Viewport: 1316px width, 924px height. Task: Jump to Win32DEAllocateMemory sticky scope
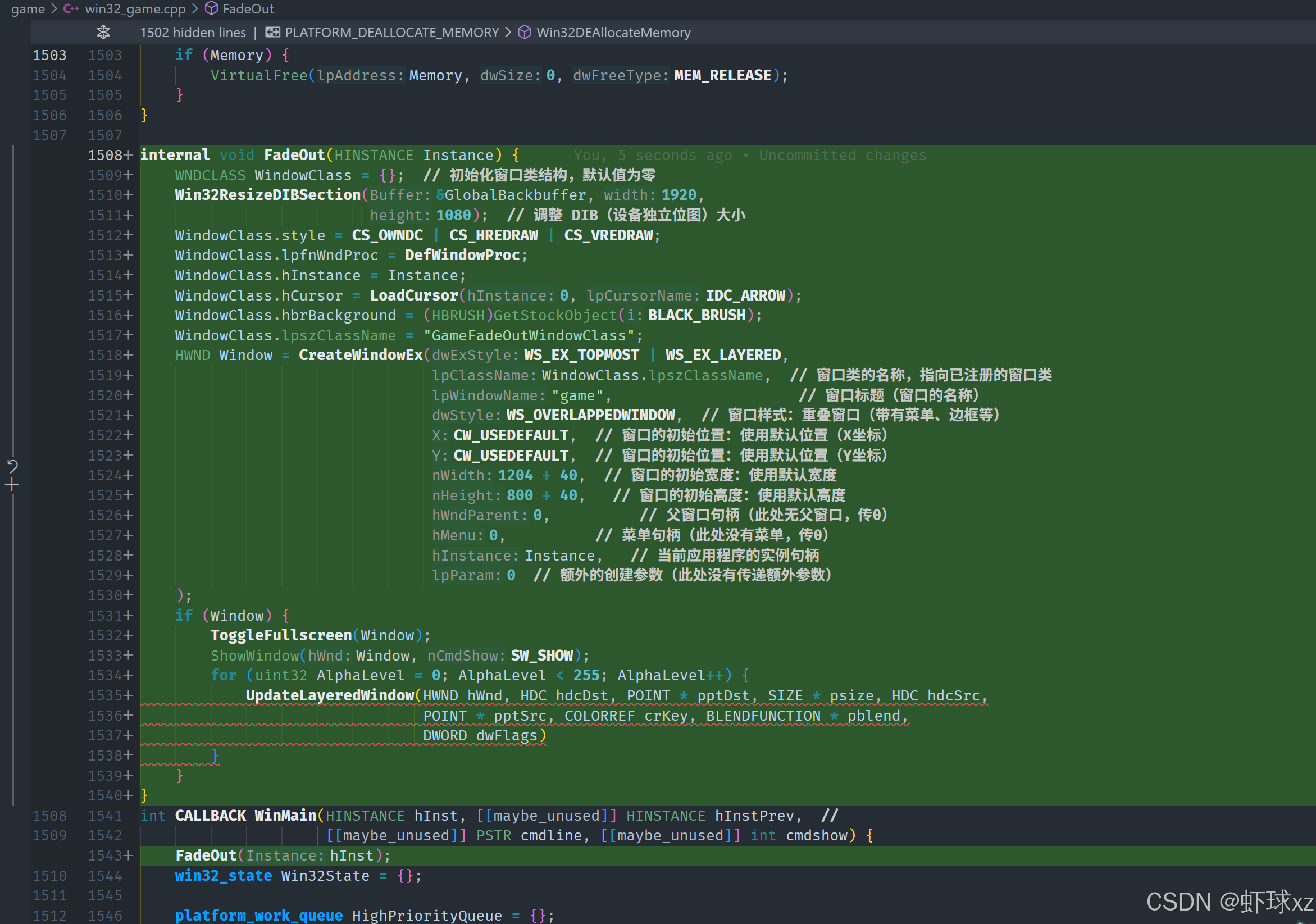coord(613,32)
